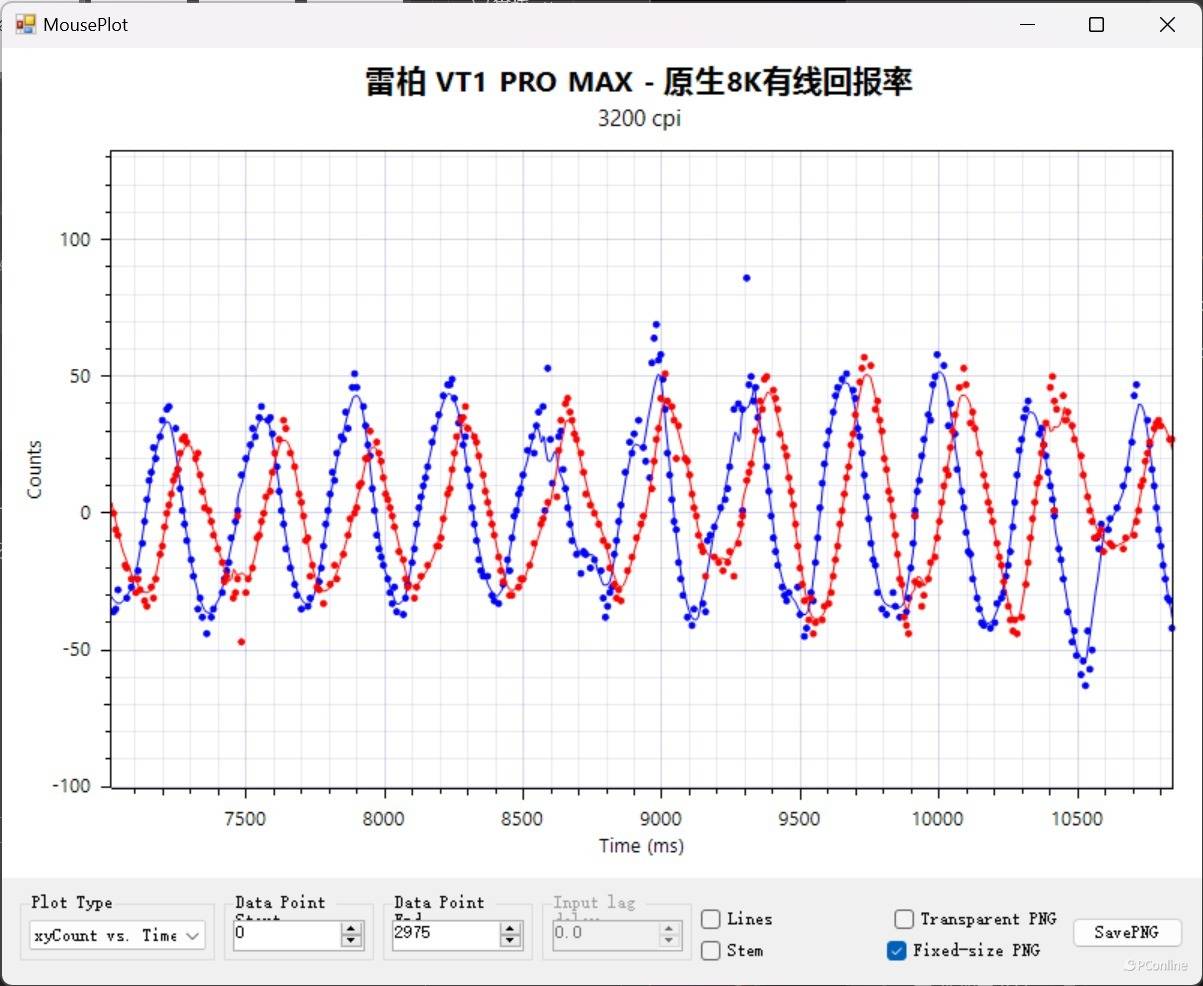This screenshot has width=1203, height=986.
Task: Click the 0 tick label on Counts axis
Action: [x=87, y=513]
